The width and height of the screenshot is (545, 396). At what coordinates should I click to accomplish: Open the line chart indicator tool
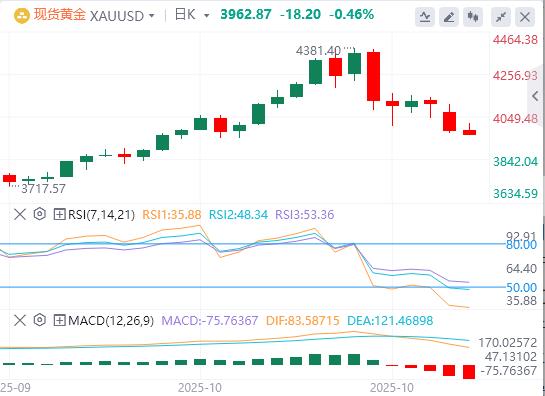point(425,17)
